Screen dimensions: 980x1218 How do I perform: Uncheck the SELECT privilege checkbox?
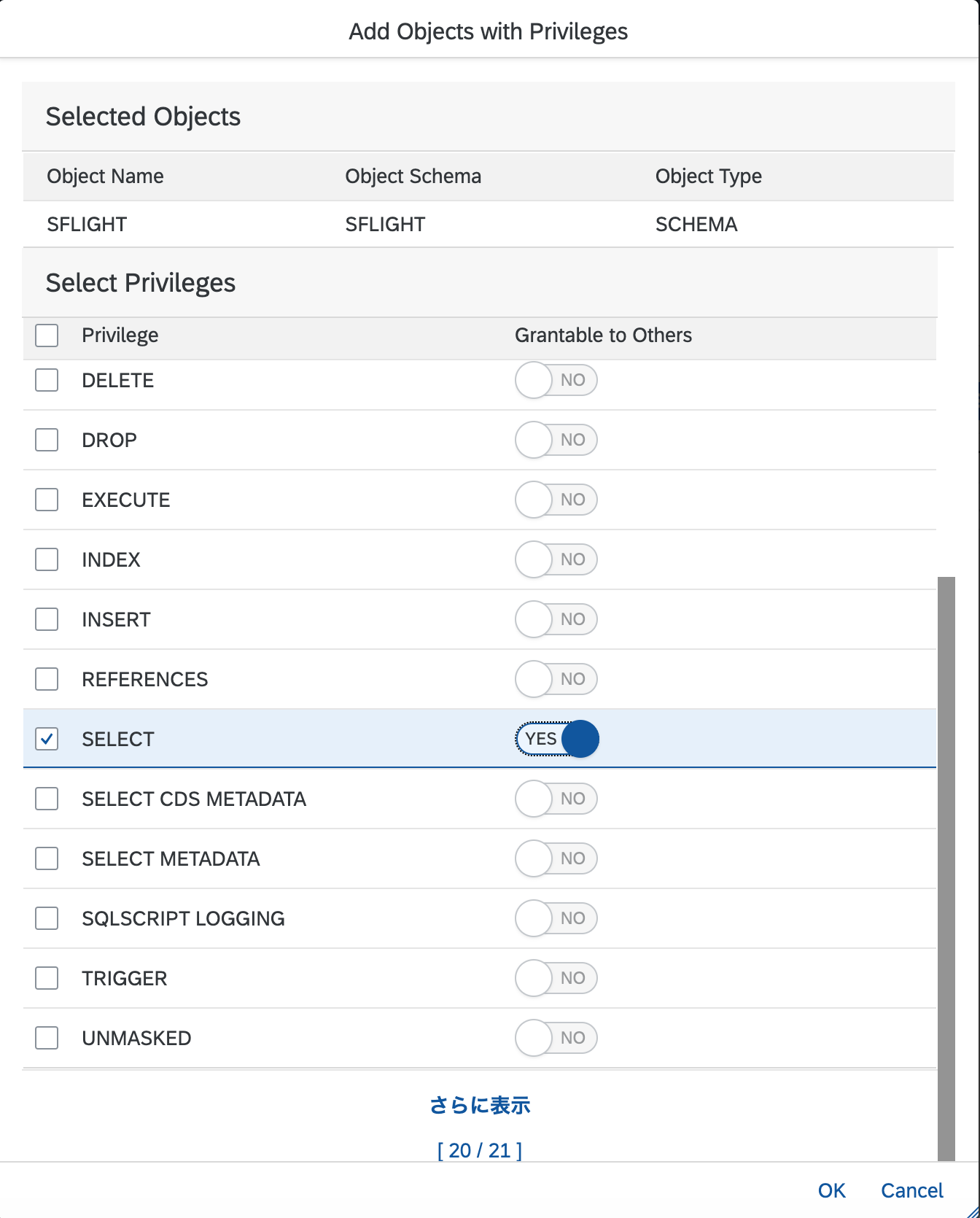[47, 739]
